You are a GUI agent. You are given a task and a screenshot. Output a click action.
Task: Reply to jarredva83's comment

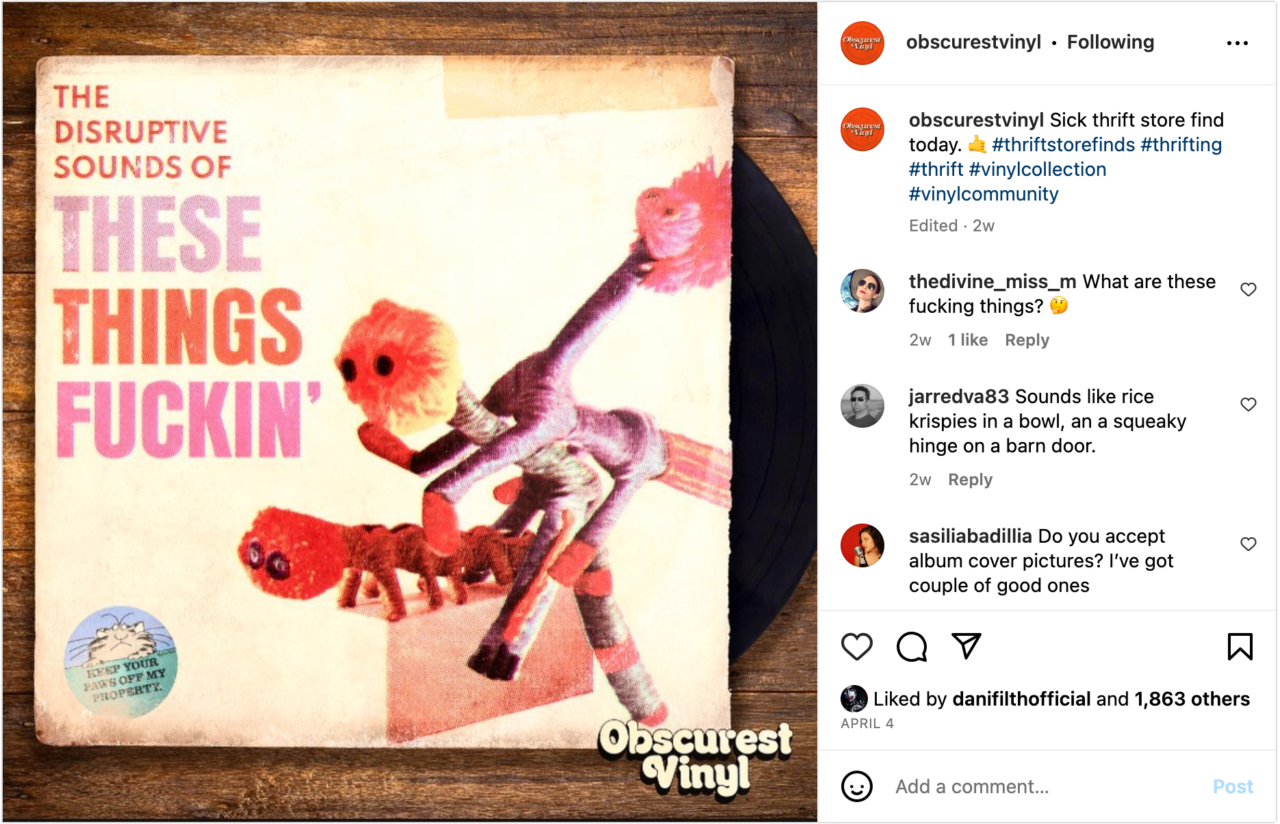pyautogui.click(x=970, y=480)
